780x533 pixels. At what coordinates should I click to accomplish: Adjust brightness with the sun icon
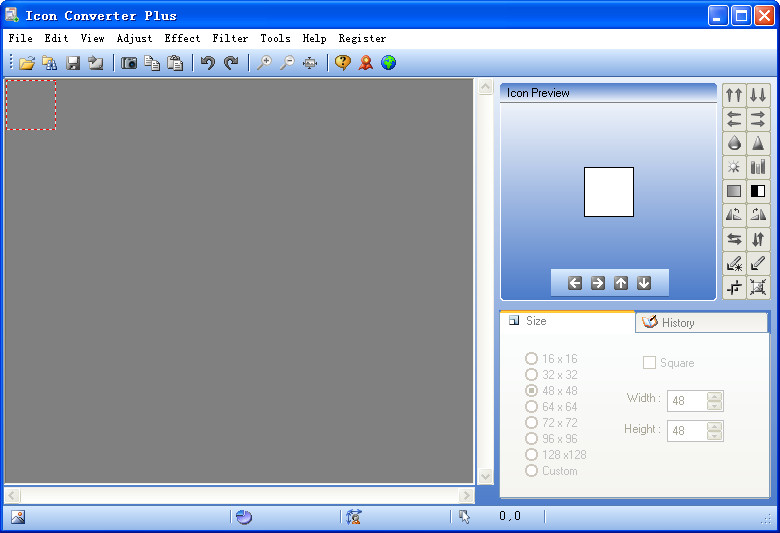click(x=734, y=167)
